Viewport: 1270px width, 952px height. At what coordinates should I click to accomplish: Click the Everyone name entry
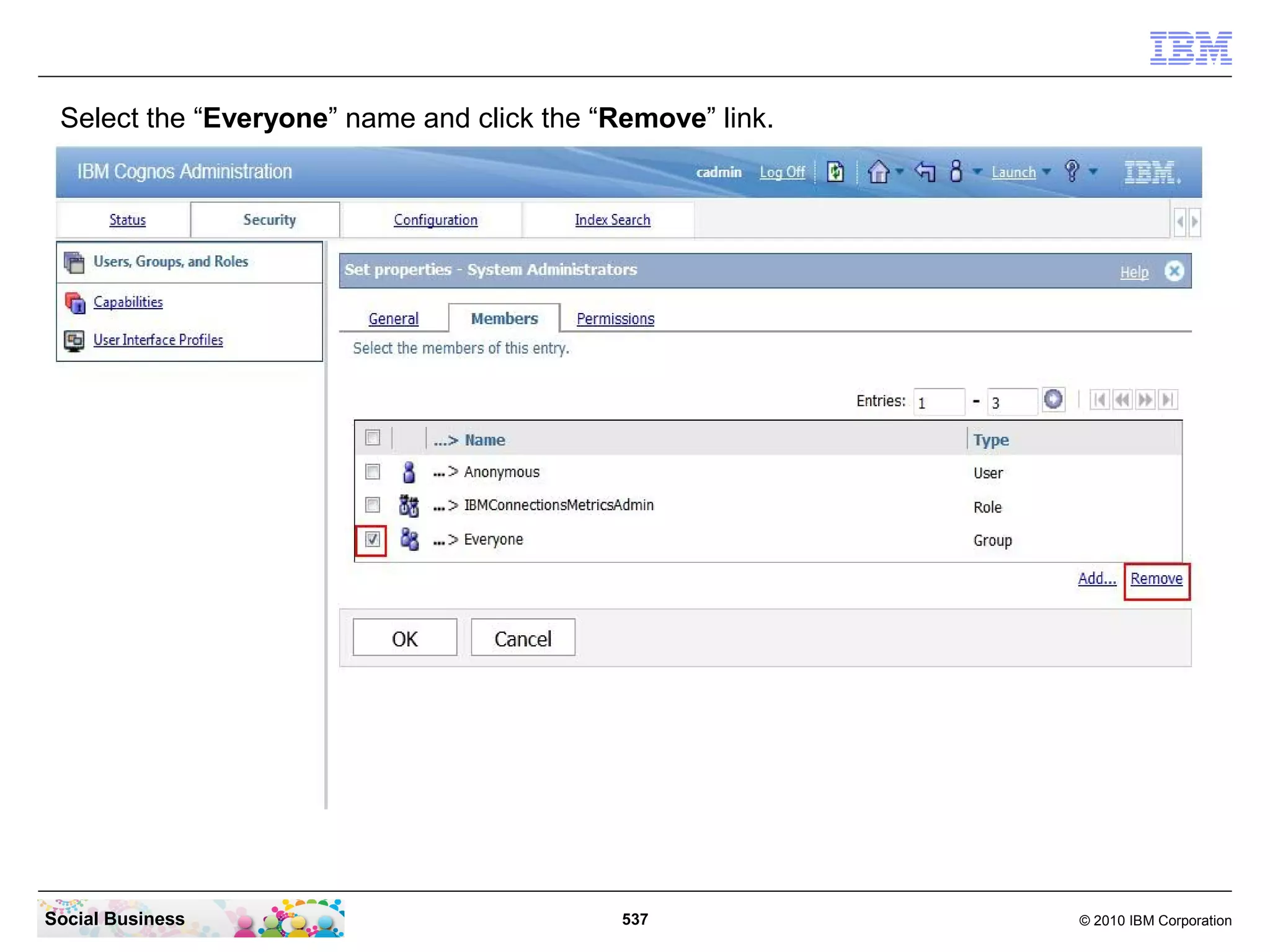coord(493,540)
